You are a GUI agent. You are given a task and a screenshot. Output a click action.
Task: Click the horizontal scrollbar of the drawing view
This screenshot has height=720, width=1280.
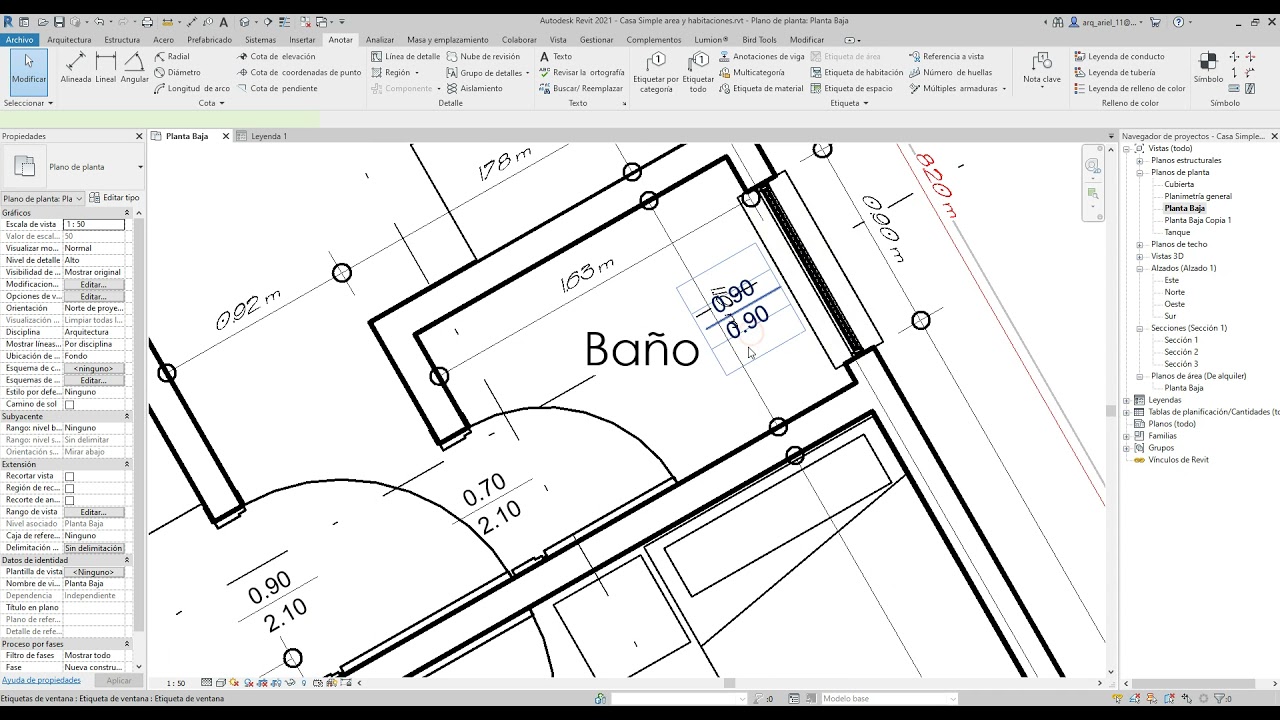point(730,683)
